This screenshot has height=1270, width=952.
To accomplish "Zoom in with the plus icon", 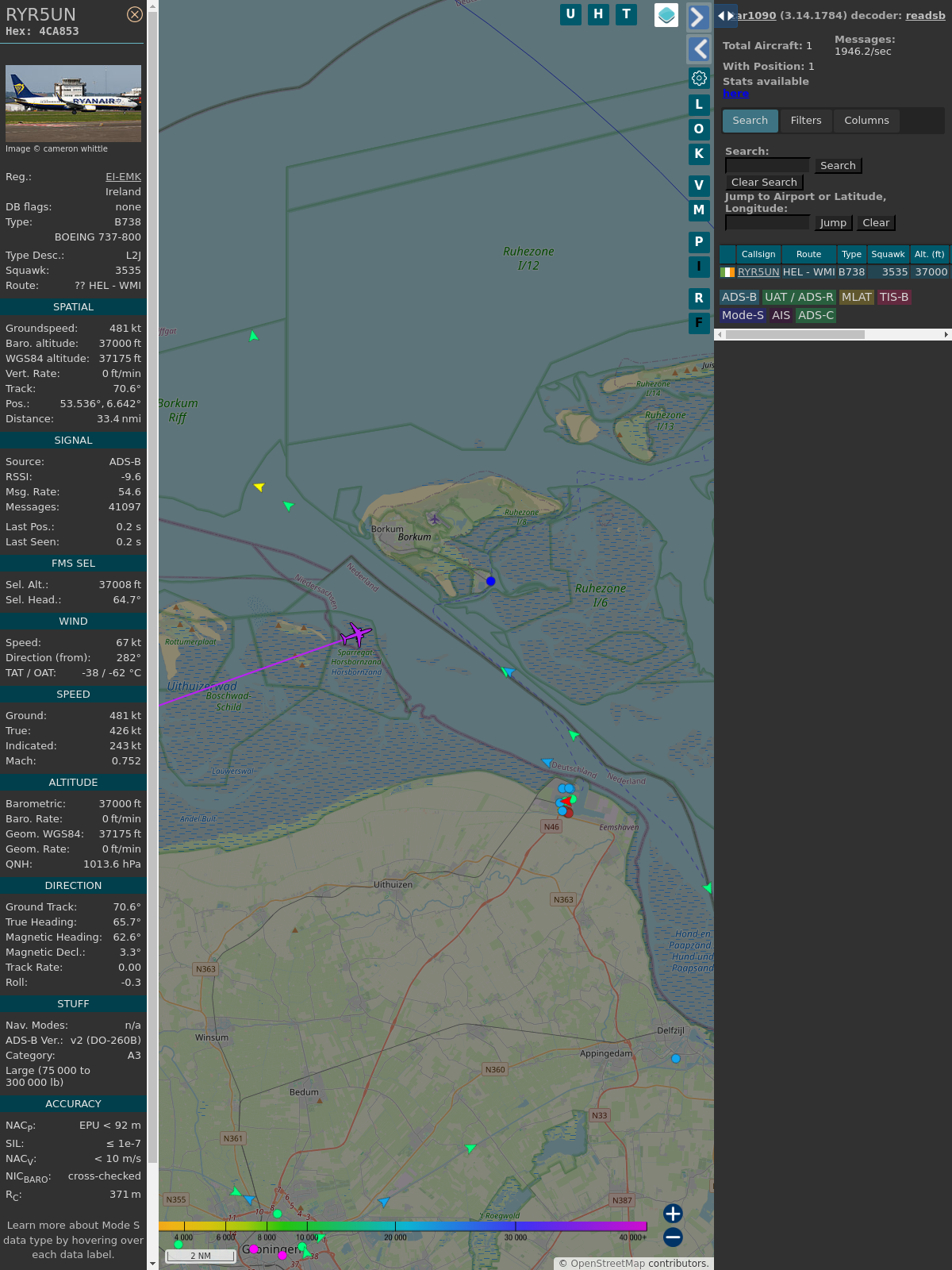I will pos(673,1214).
